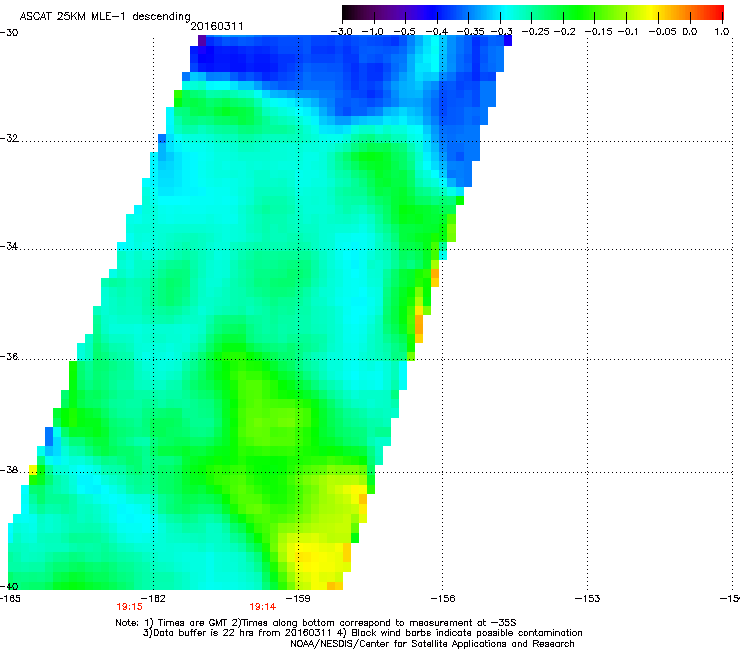740x650 pixels.
Task: Click the note line beginning "3)Data buffer is 22 hrs"
Action: (x=362, y=633)
